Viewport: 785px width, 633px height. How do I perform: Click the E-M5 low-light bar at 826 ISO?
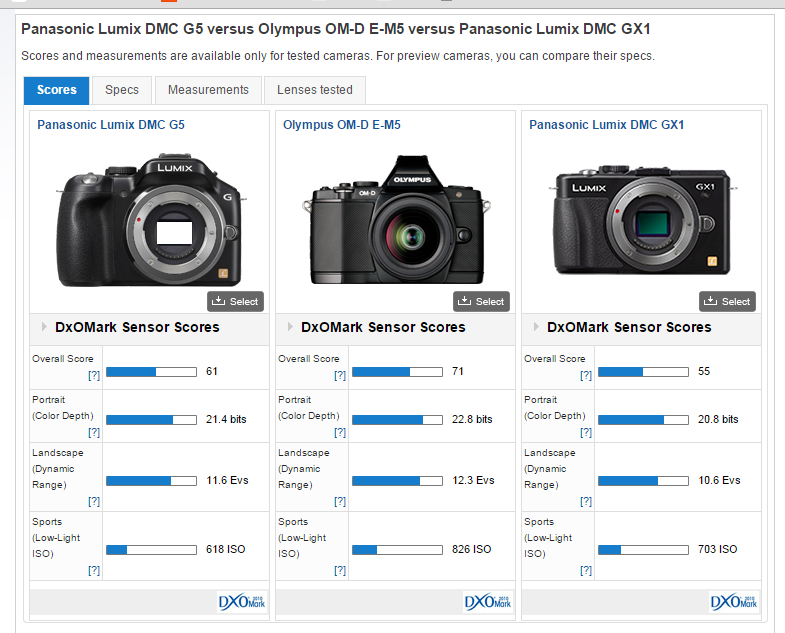coord(398,550)
